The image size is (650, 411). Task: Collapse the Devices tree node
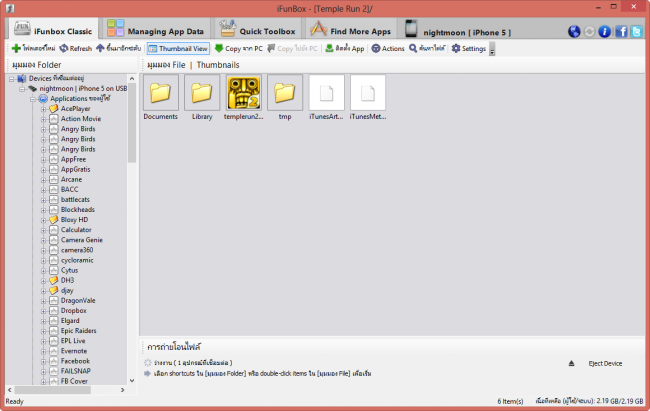tap(12, 79)
